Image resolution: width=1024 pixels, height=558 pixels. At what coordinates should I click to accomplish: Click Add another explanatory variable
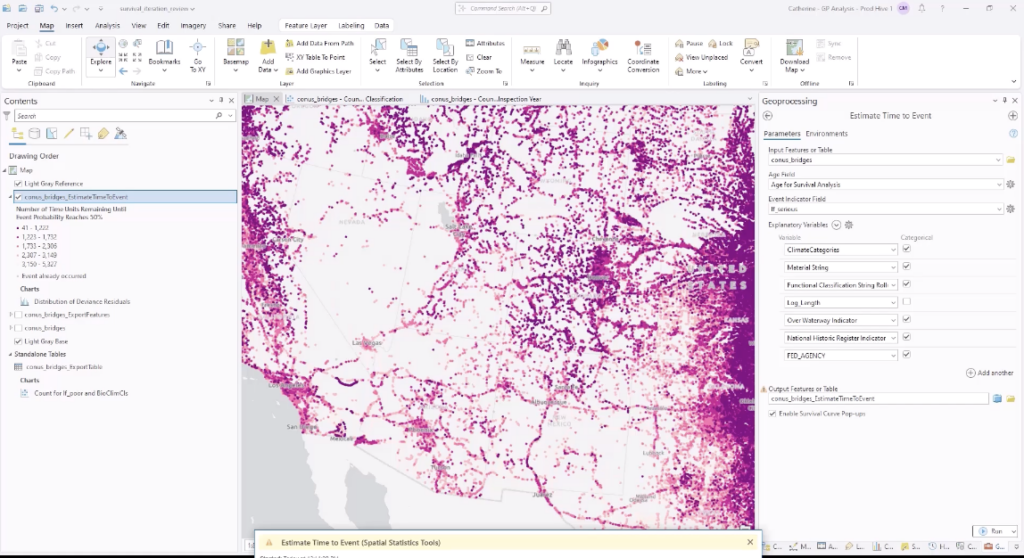click(990, 372)
